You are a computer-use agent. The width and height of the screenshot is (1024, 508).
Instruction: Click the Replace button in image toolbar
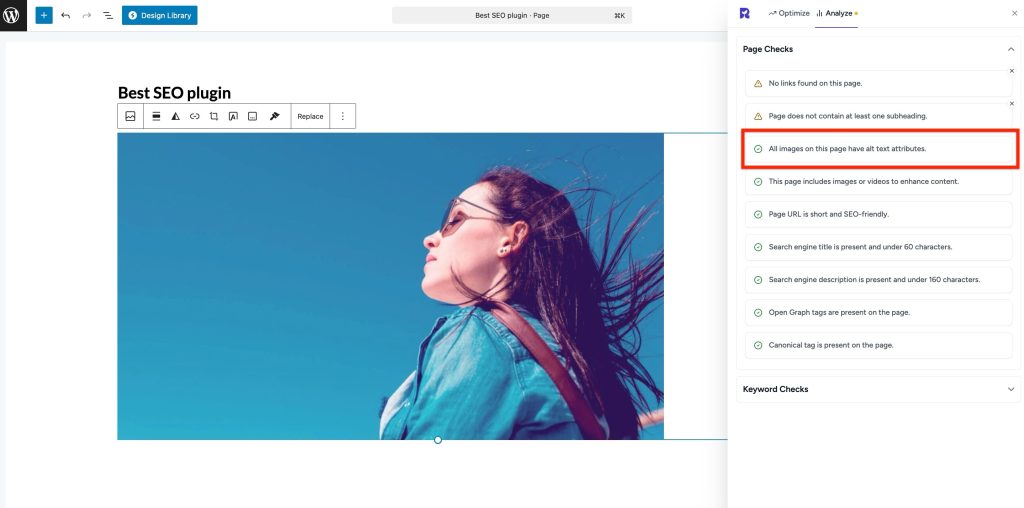point(310,116)
